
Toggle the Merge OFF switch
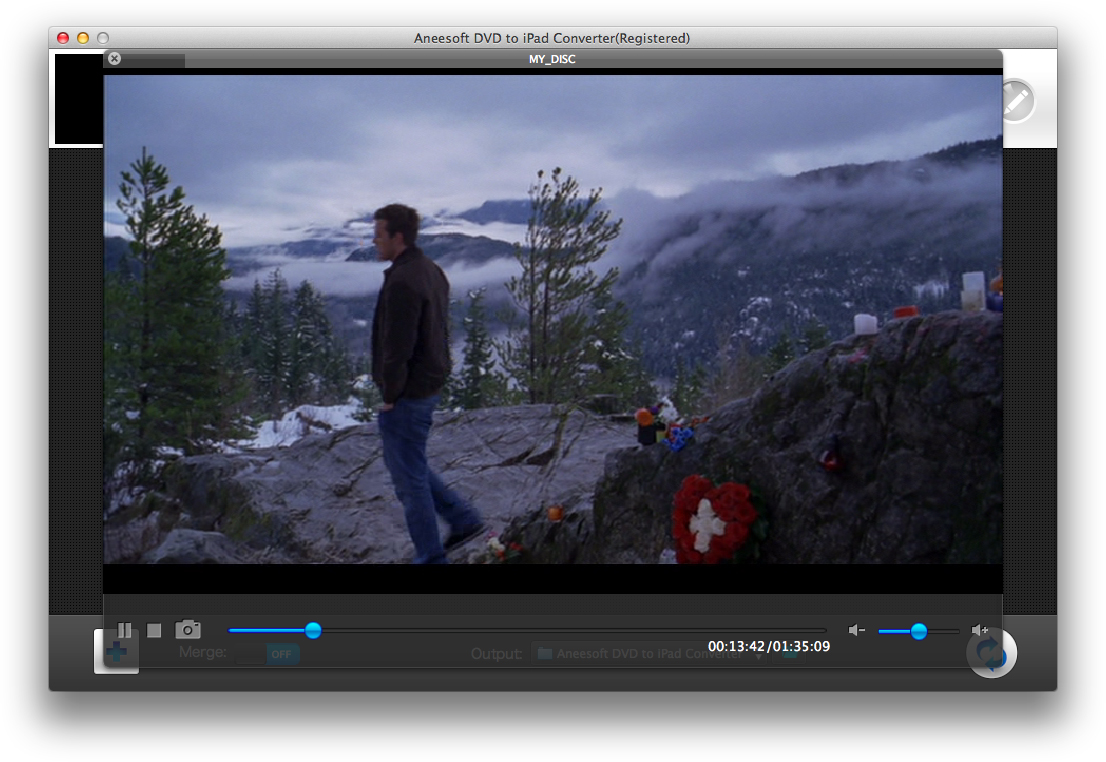click(x=268, y=654)
